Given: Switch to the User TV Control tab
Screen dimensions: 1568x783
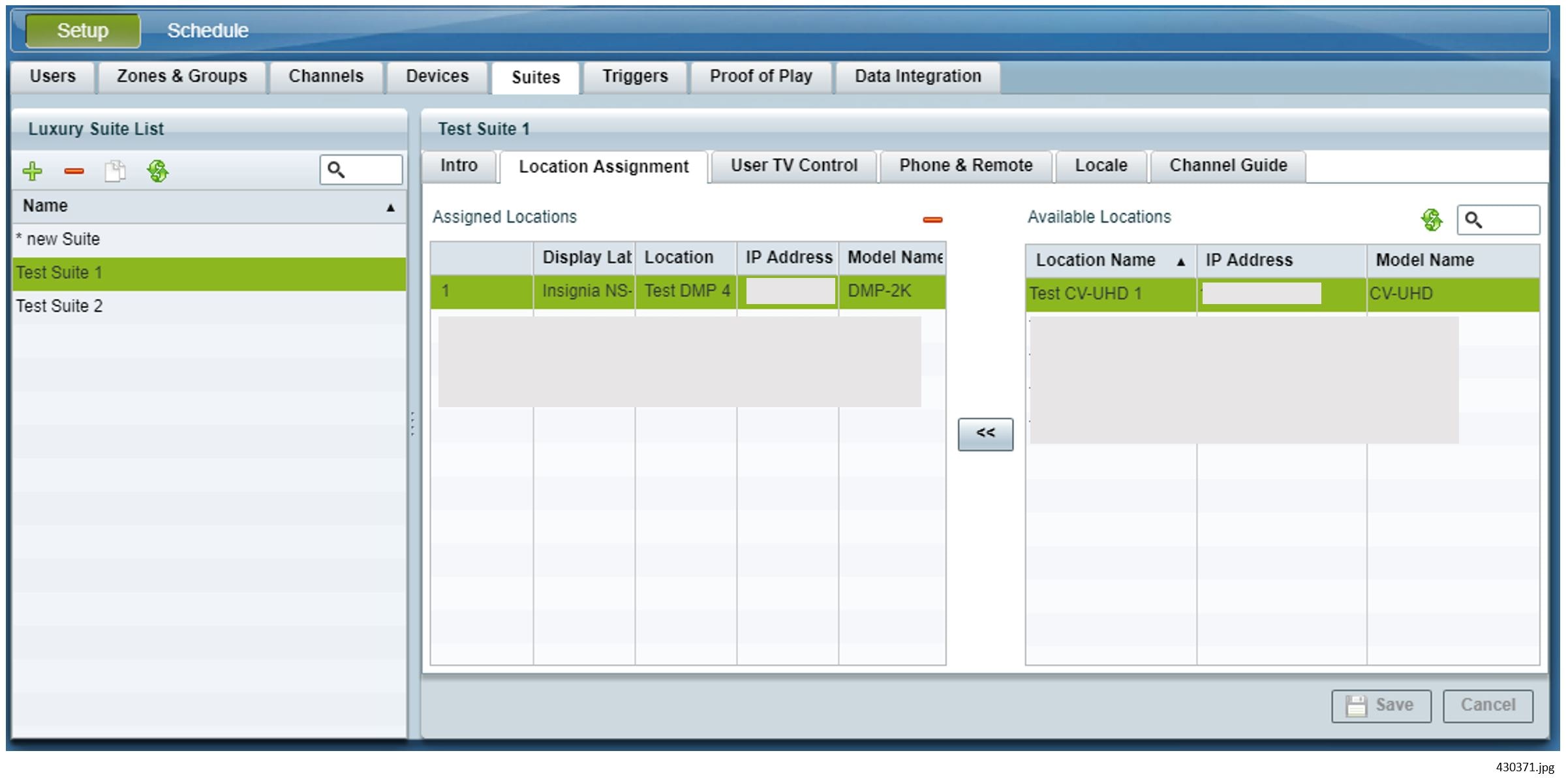Looking at the screenshot, I should click(x=793, y=165).
